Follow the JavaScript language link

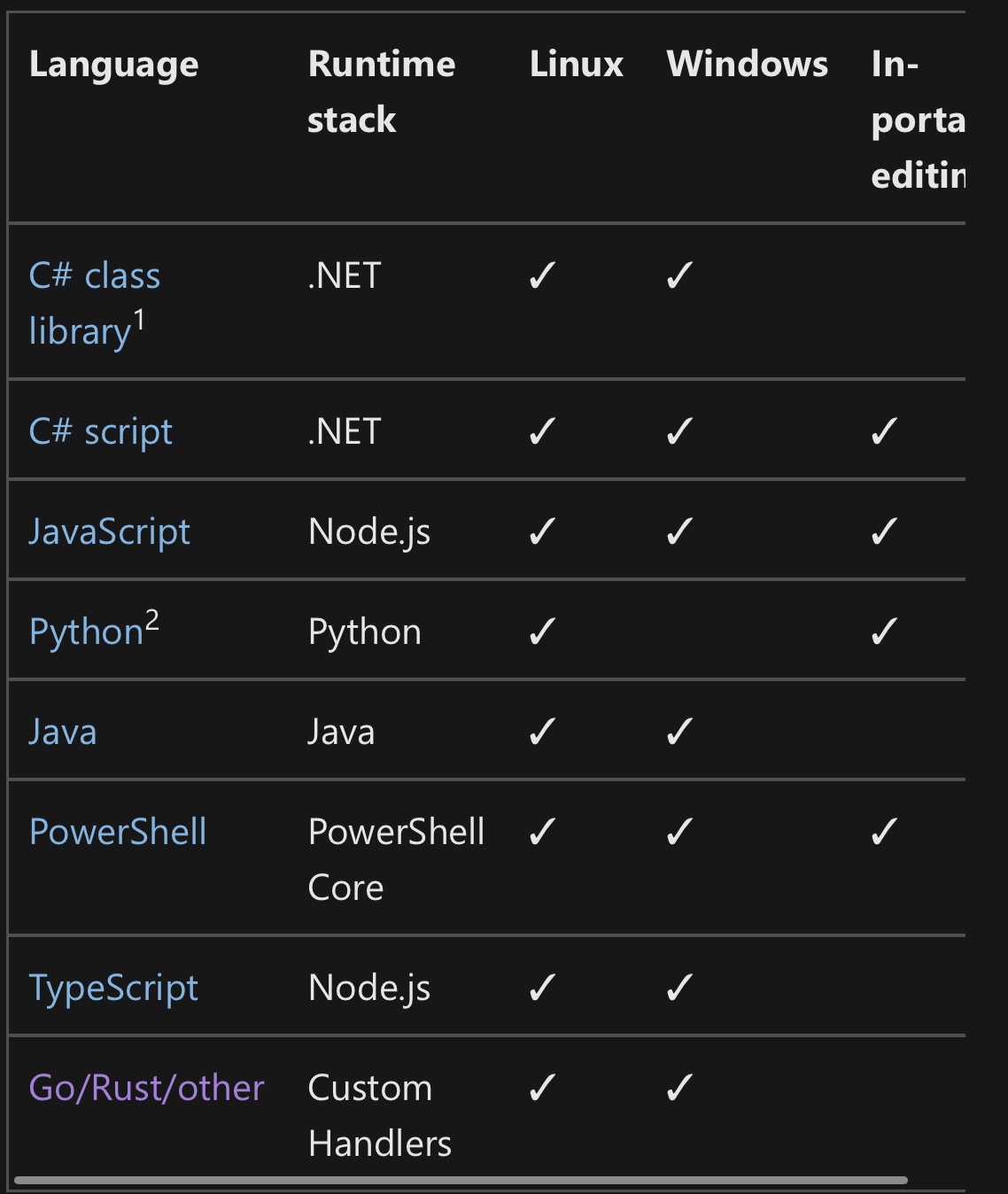tap(109, 532)
